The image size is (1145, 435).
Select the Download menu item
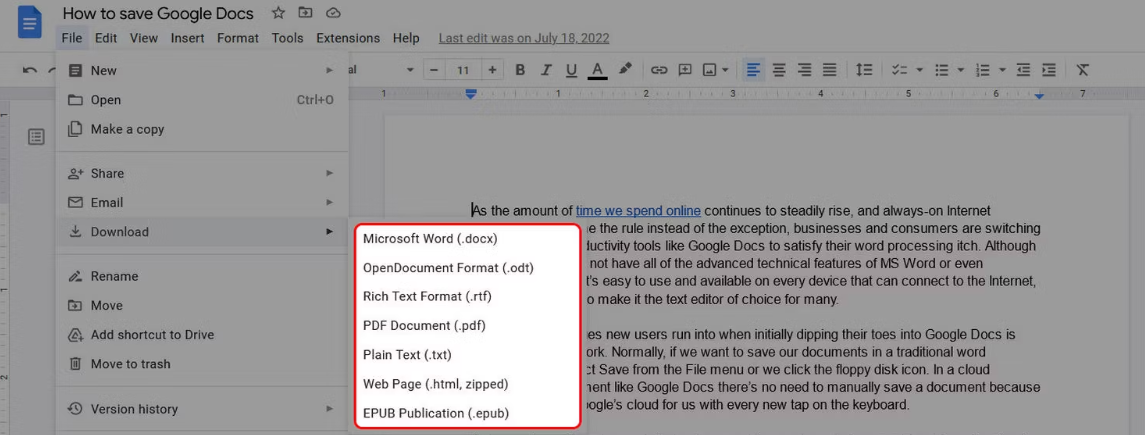click(202, 232)
